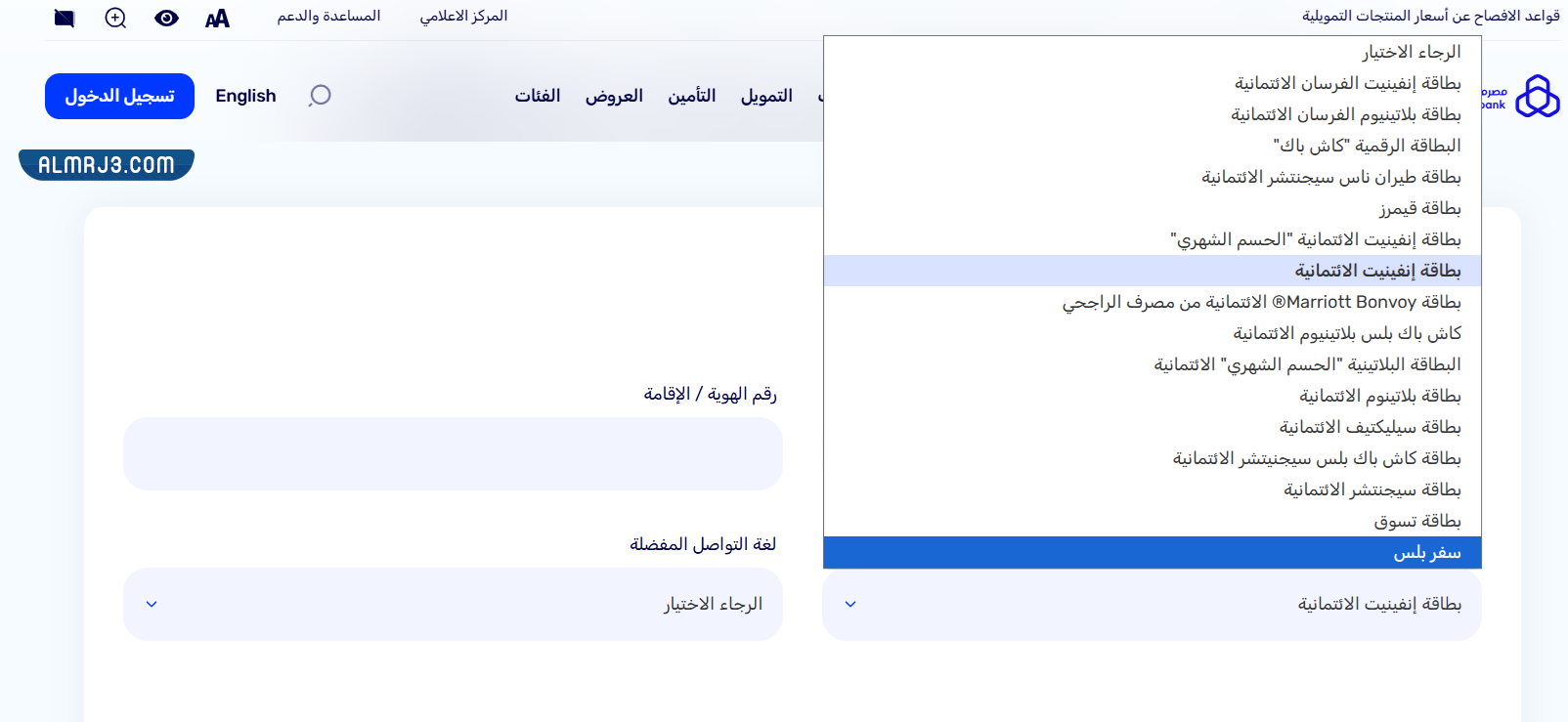The image size is (1568, 722).
Task: Click the ALMRJ3.COM watermark badge
Action: (x=106, y=163)
